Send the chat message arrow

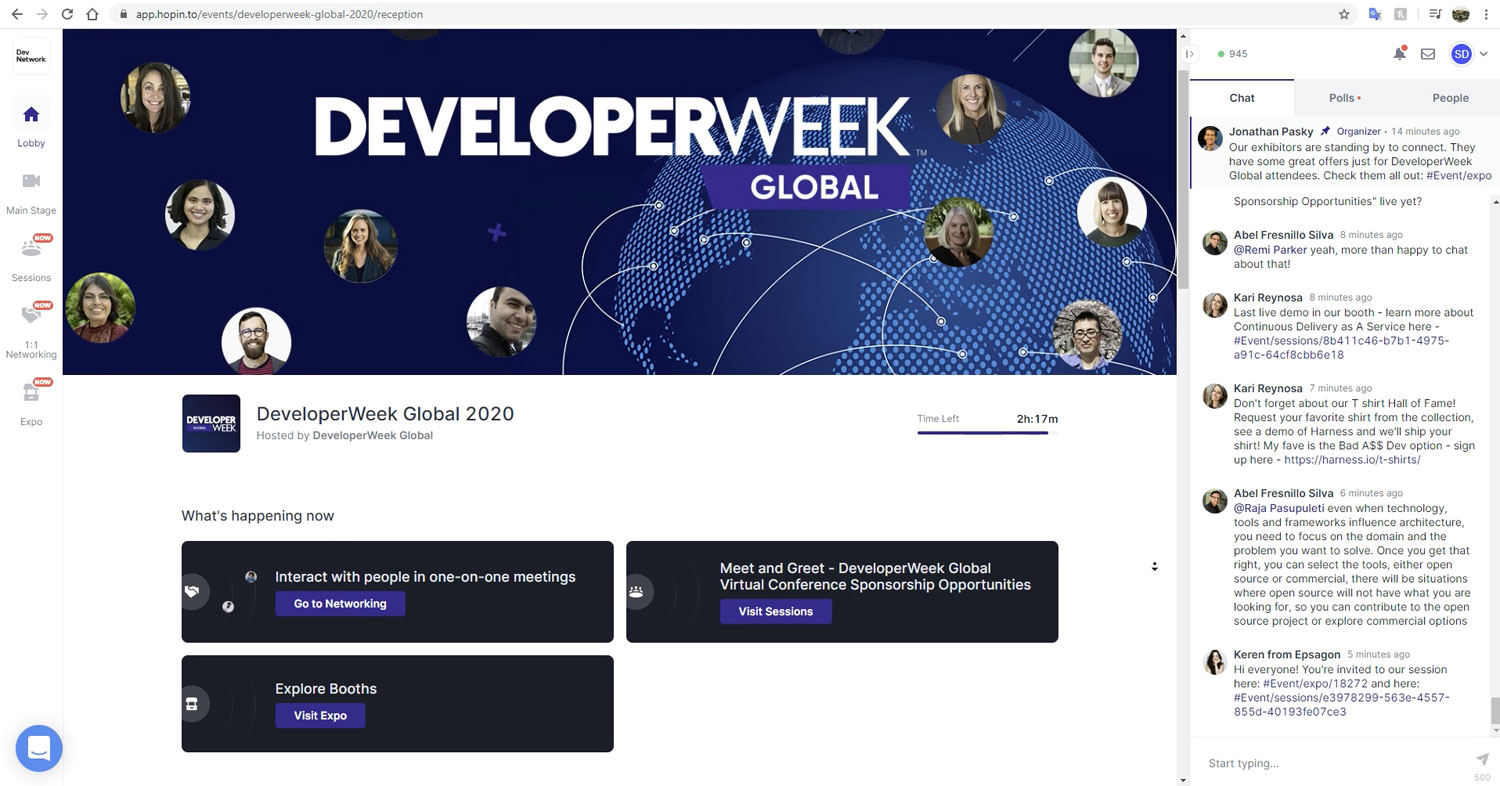tap(1482, 760)
